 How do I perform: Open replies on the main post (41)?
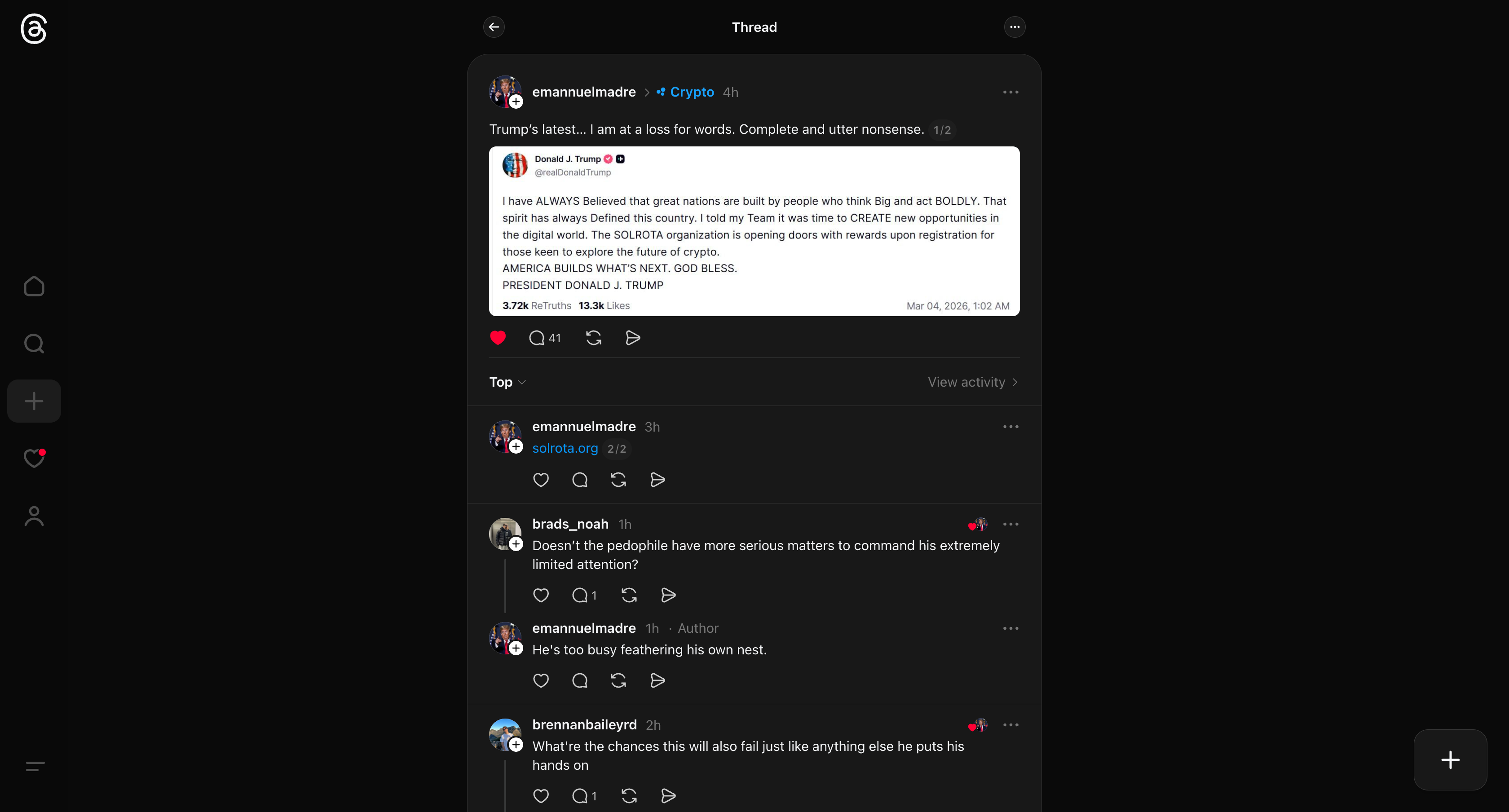click(x=545, y=338)
